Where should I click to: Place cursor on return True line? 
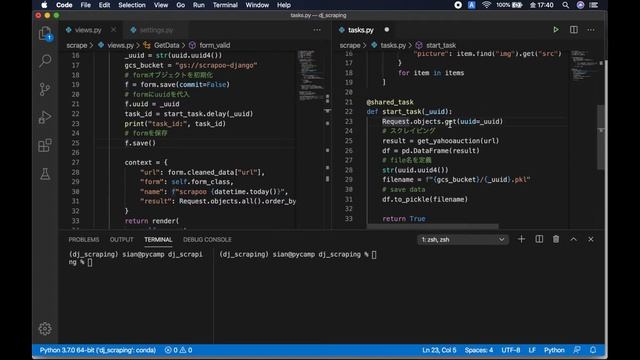pos(404,219)
